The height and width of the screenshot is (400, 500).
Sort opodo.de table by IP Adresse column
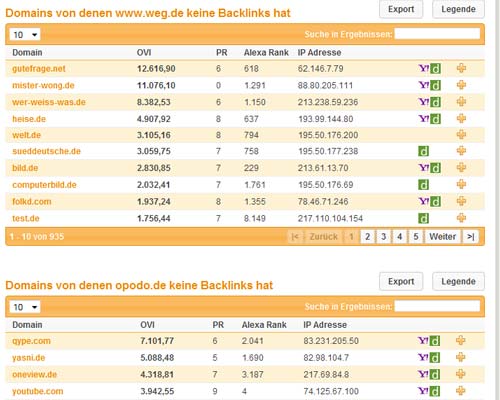(325, 325)
